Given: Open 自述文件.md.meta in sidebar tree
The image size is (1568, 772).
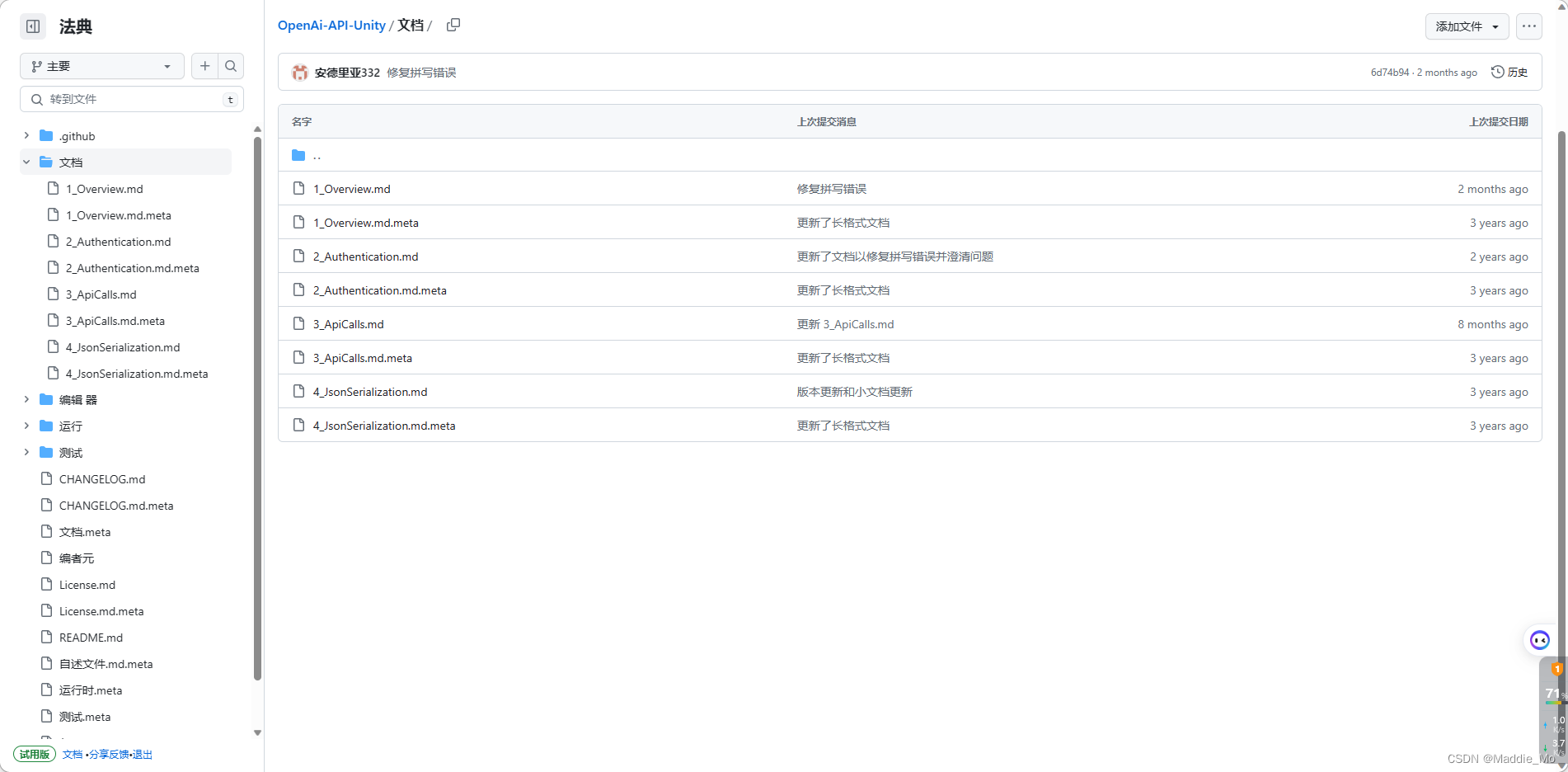Looking at the screenshot, I should pyautogui.click(x=106, y=664).
